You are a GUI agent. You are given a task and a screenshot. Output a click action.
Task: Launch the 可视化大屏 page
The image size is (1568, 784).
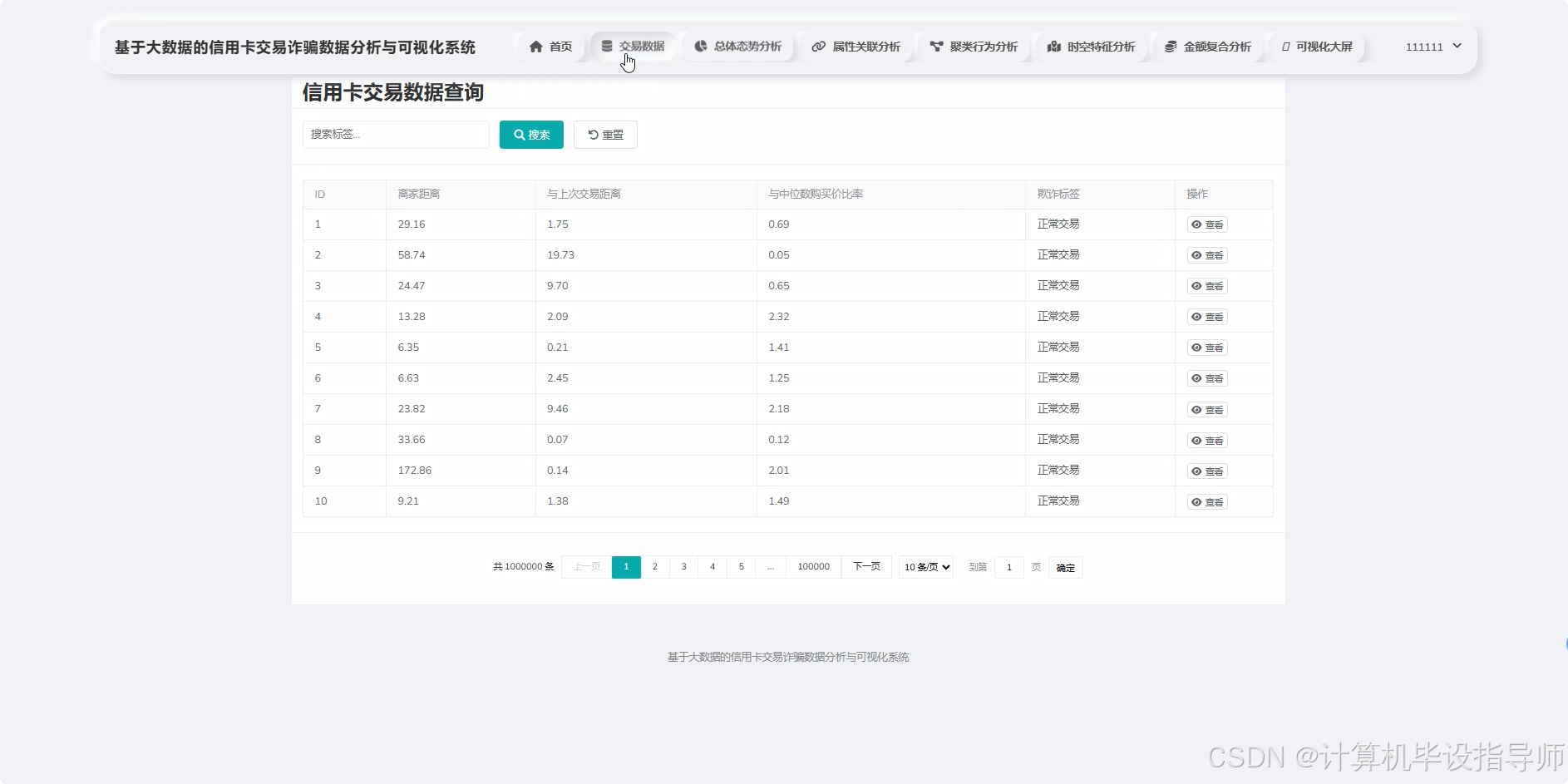click(x=1317, y=47)
